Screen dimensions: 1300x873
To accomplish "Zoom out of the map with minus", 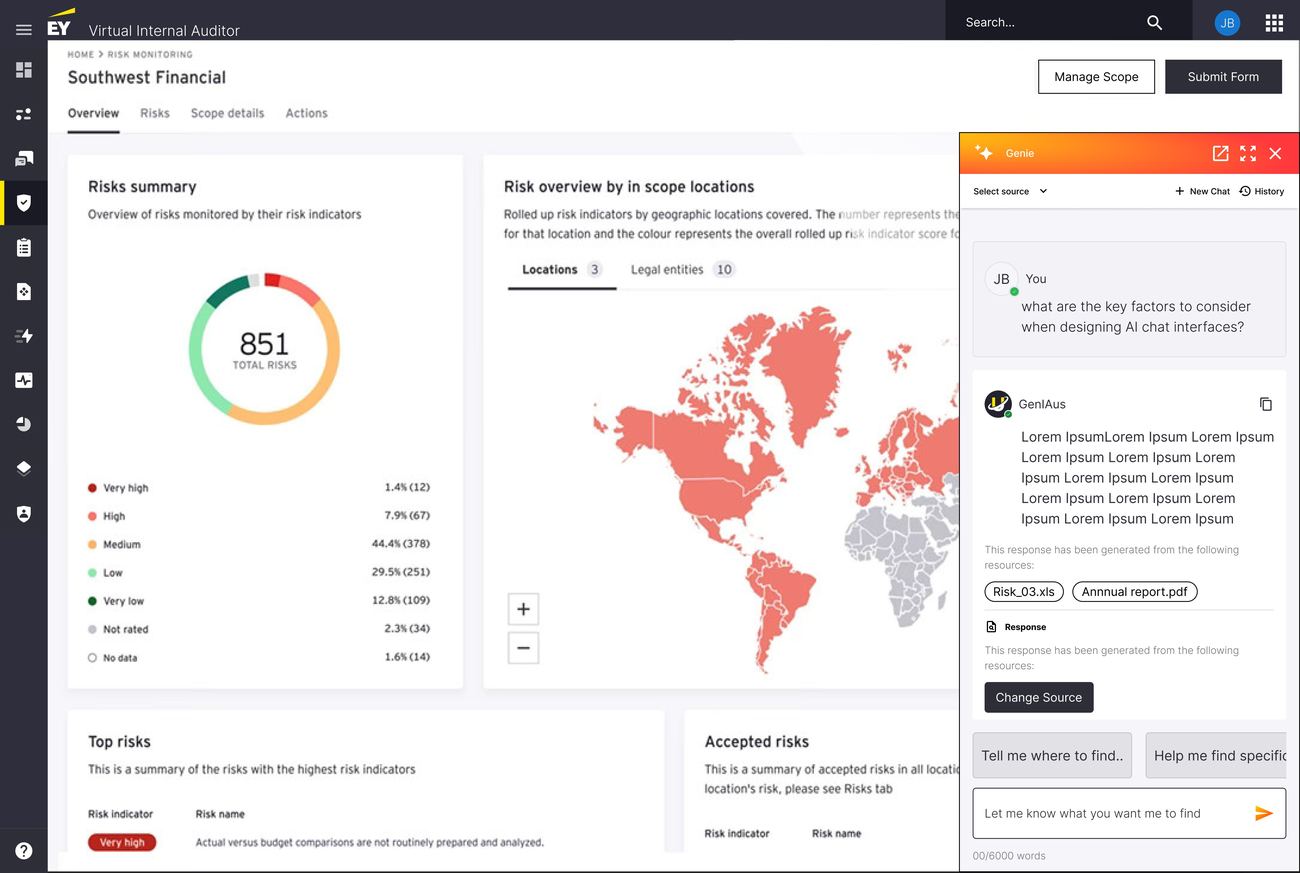I will [x=523, y=648].
